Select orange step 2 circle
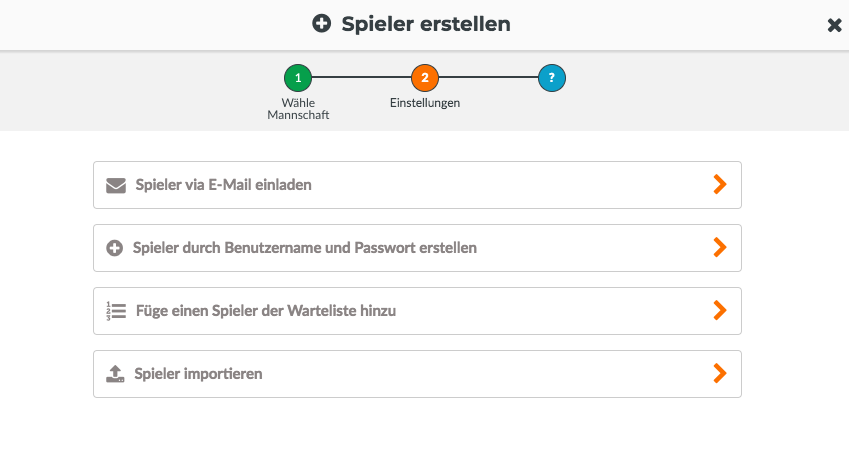 (x=425, y=78)
